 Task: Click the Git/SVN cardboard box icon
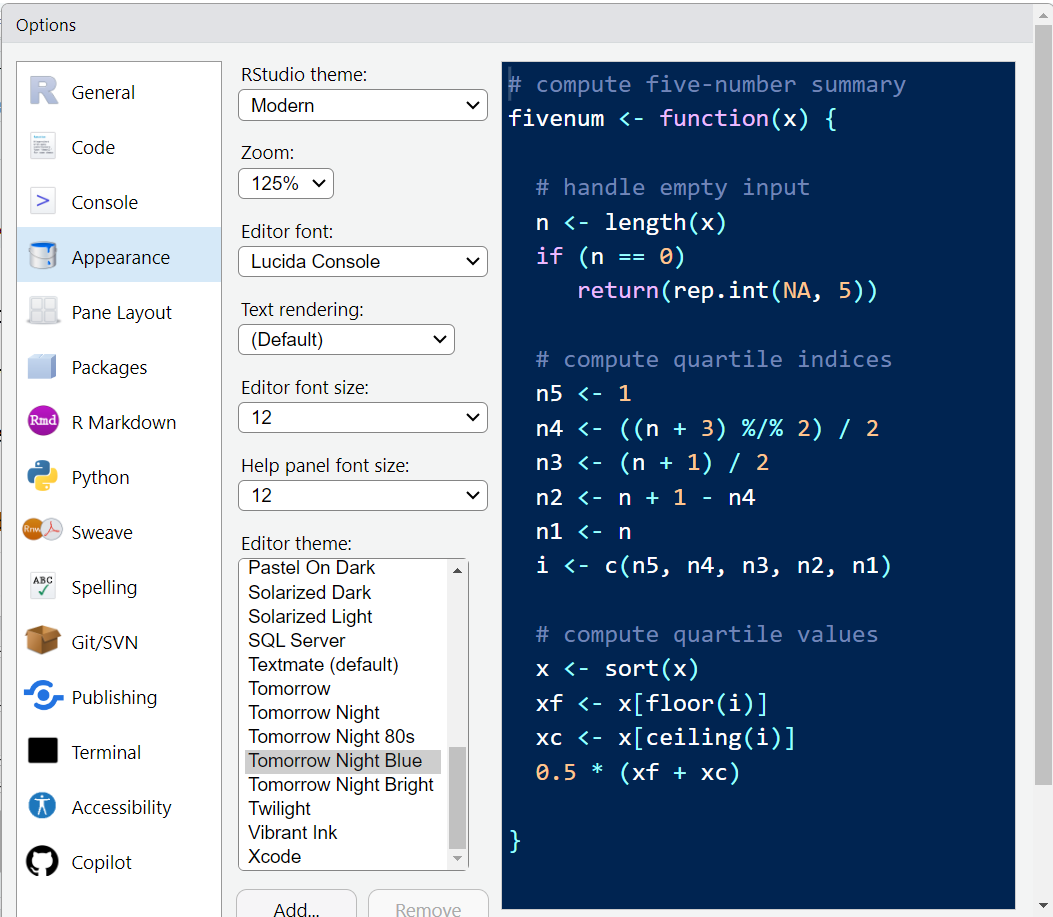[43, 642]
